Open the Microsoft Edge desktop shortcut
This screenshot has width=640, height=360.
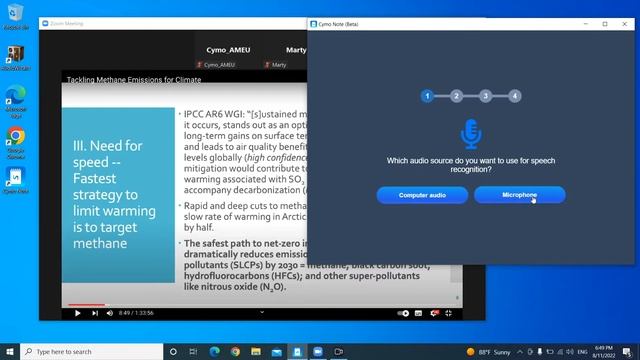pos(16,101)
